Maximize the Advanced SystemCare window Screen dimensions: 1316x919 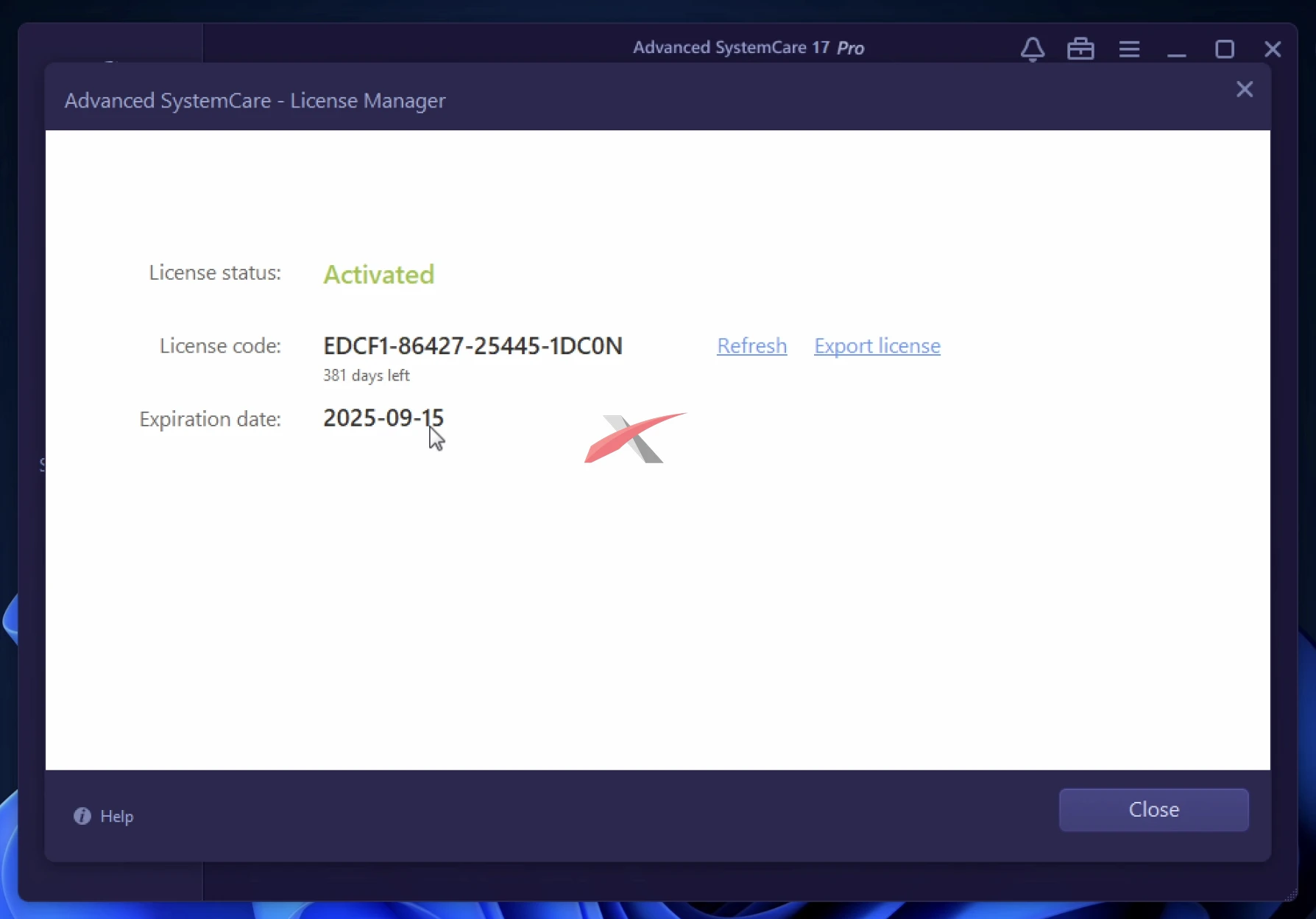tap(1225, 49)
